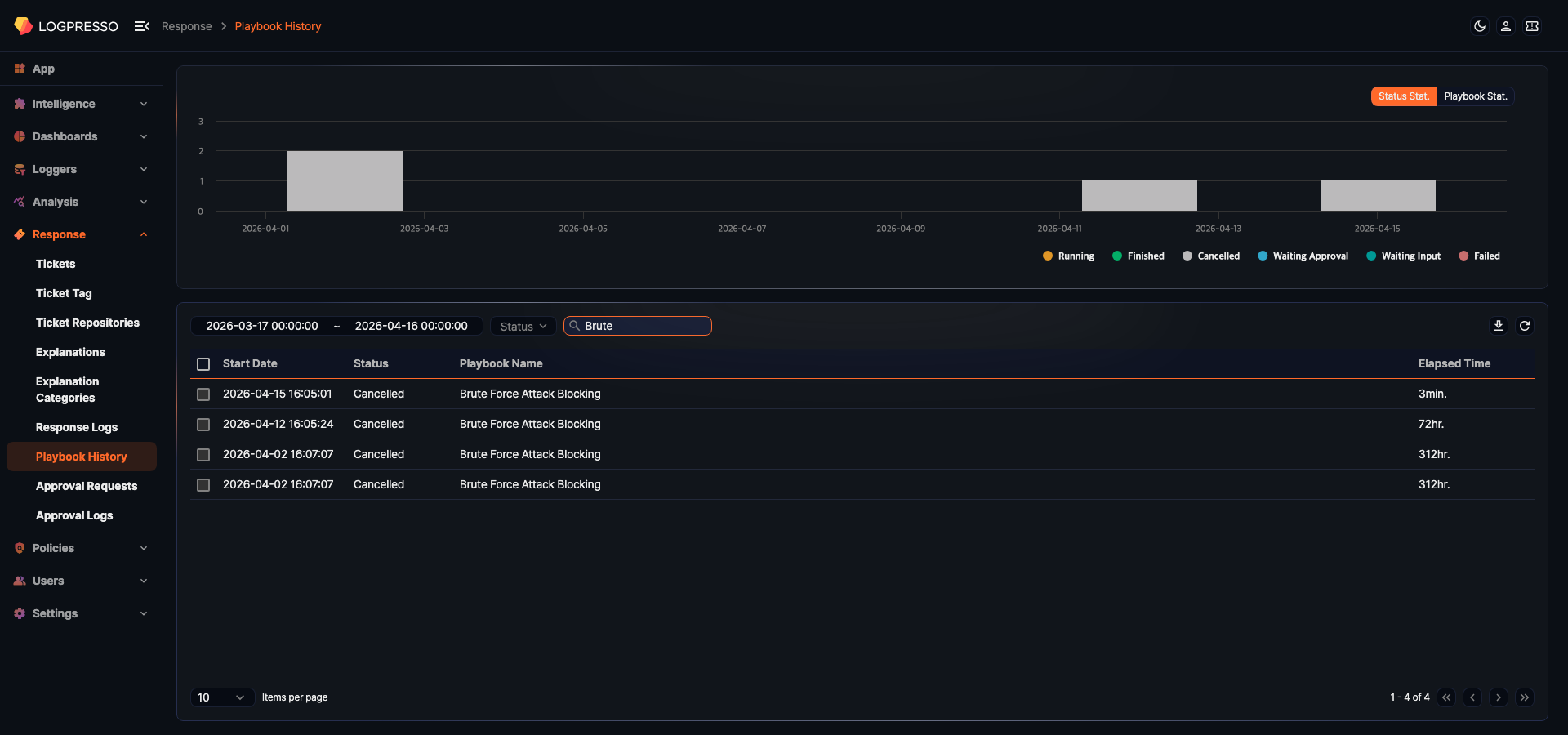Click Response in the breadcrumb
The height and width of the screenshot is (735, 1568).
tap(187, 26)
